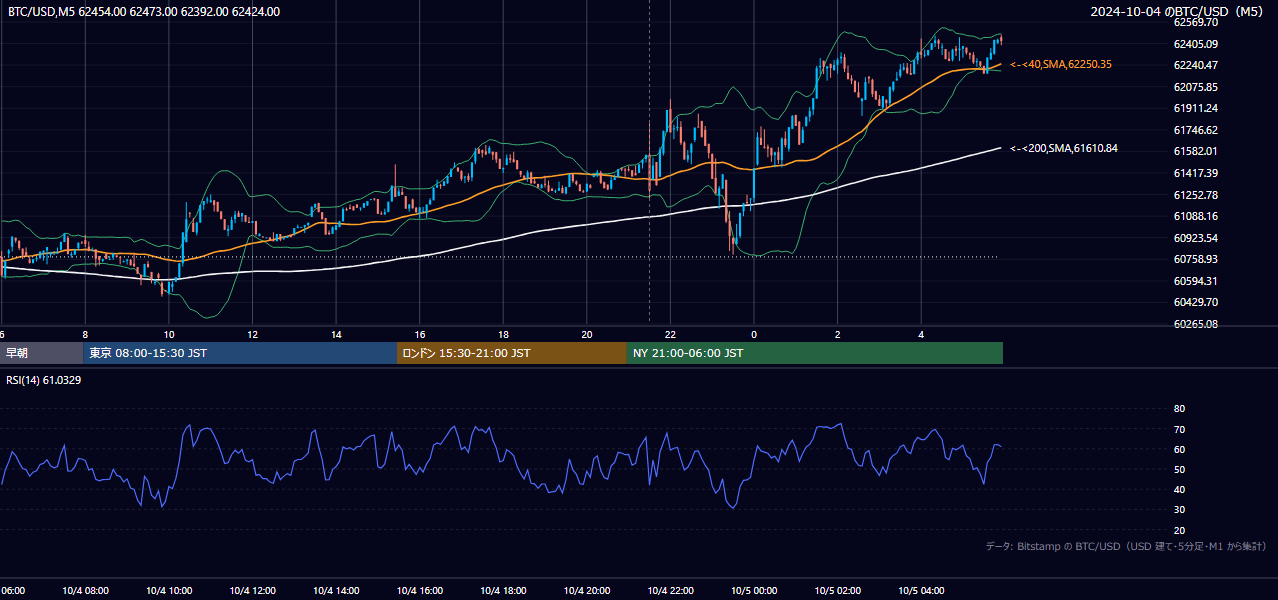Image resolution: width=1278 pixels, height=600 pixels.
Task: Click RSI scale value 60
Action: click(1179, 449)
